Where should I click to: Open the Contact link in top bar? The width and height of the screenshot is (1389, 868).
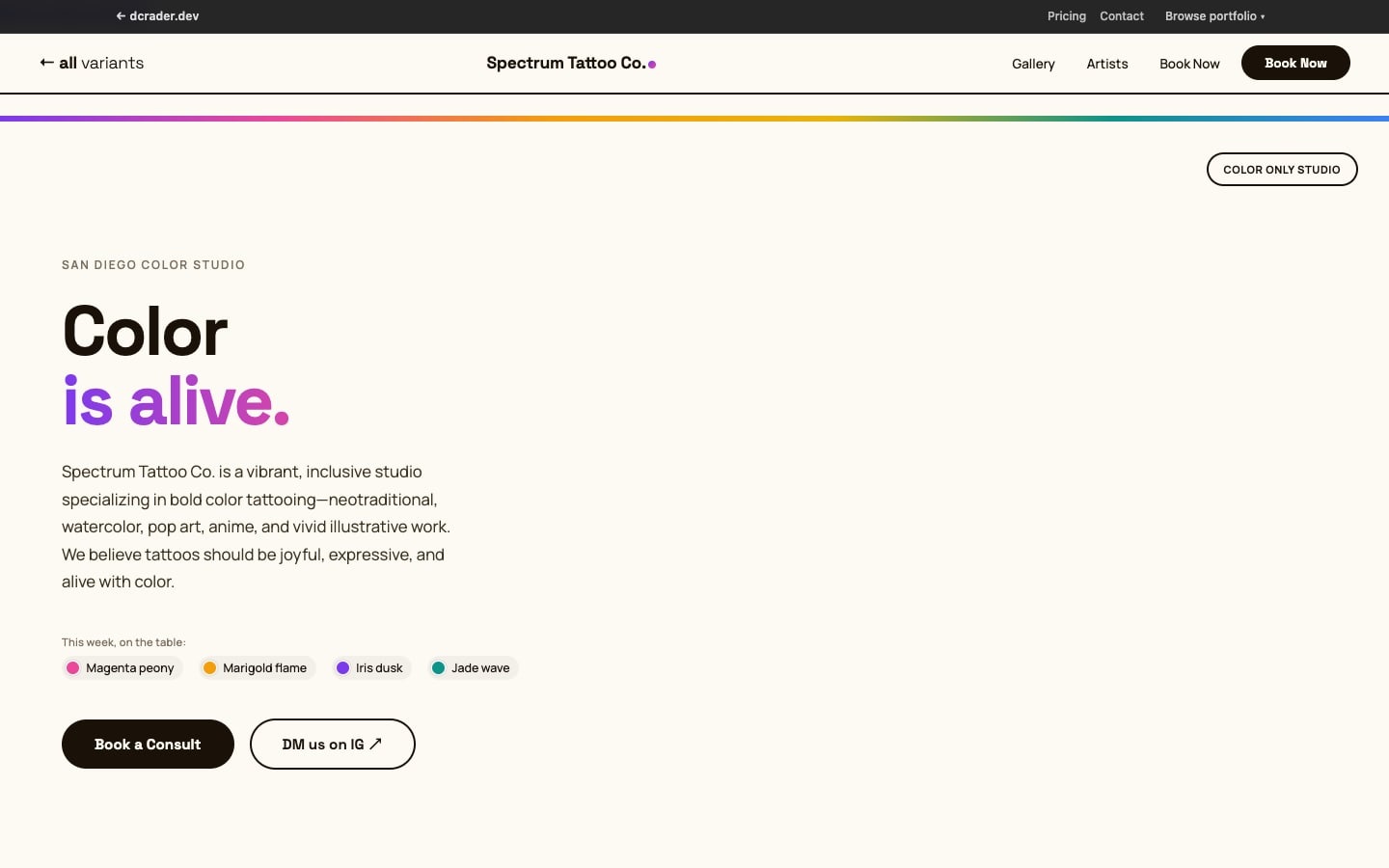tap(1122, 16)
